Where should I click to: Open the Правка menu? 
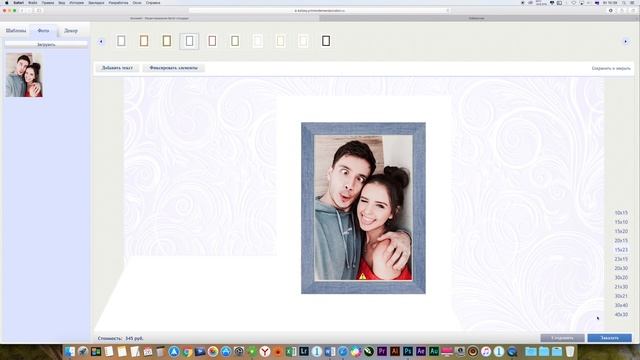tap(48, 2)
